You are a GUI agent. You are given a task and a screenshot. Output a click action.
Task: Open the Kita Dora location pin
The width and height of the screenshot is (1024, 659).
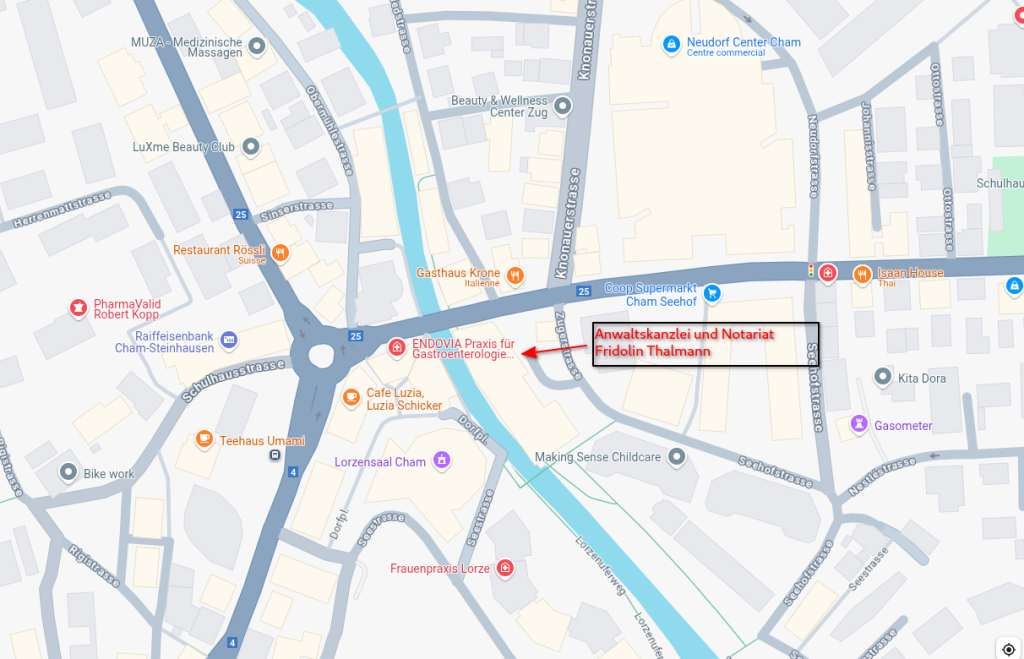(x=883, y=376)
